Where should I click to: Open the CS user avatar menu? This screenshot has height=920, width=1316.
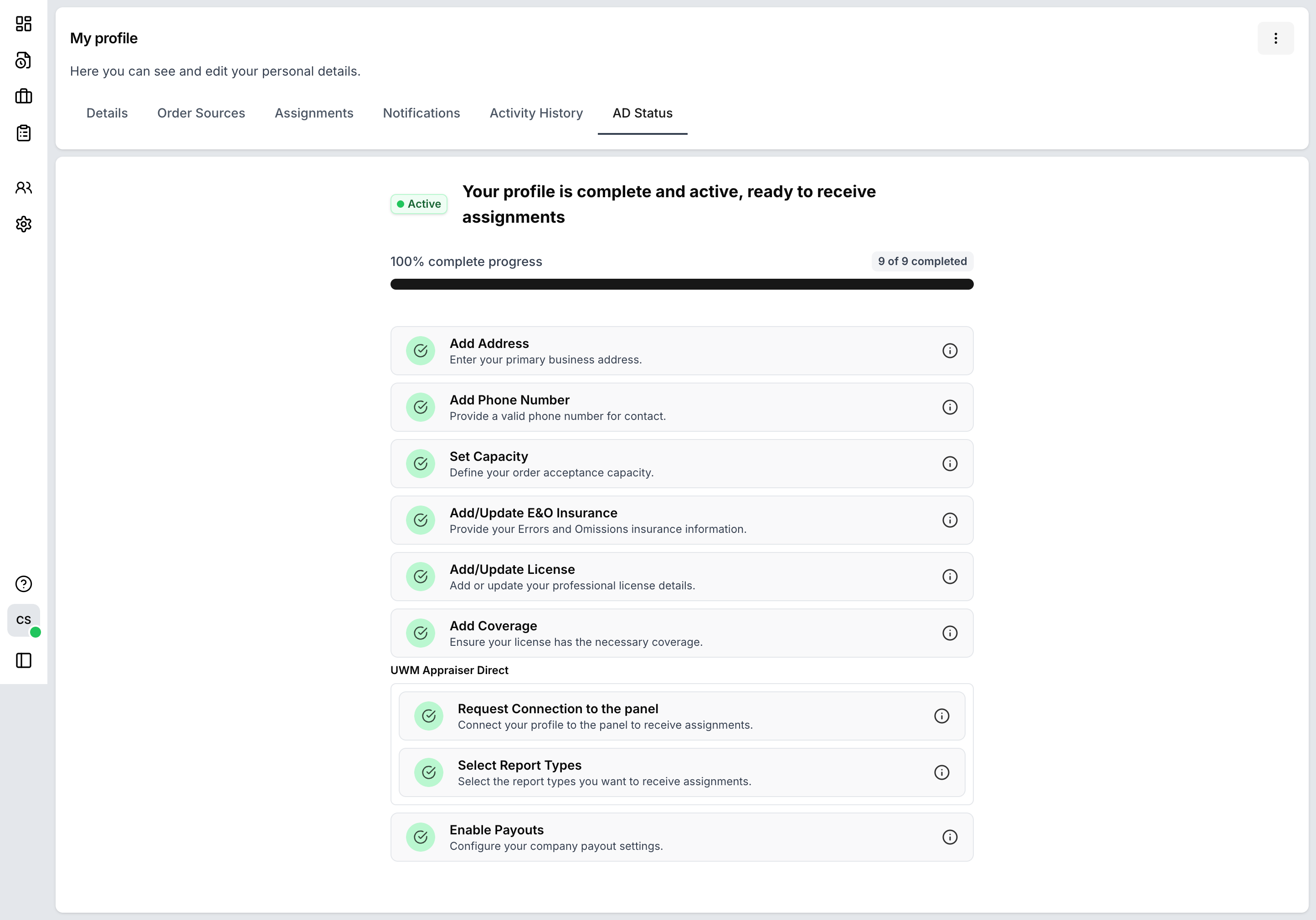(24, 620)
